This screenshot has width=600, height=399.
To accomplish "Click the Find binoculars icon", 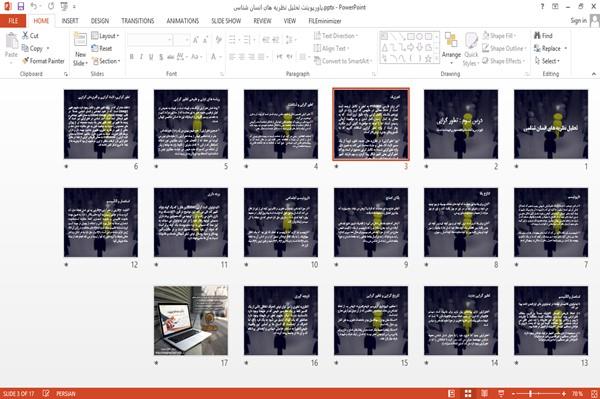I will [537, 36].
